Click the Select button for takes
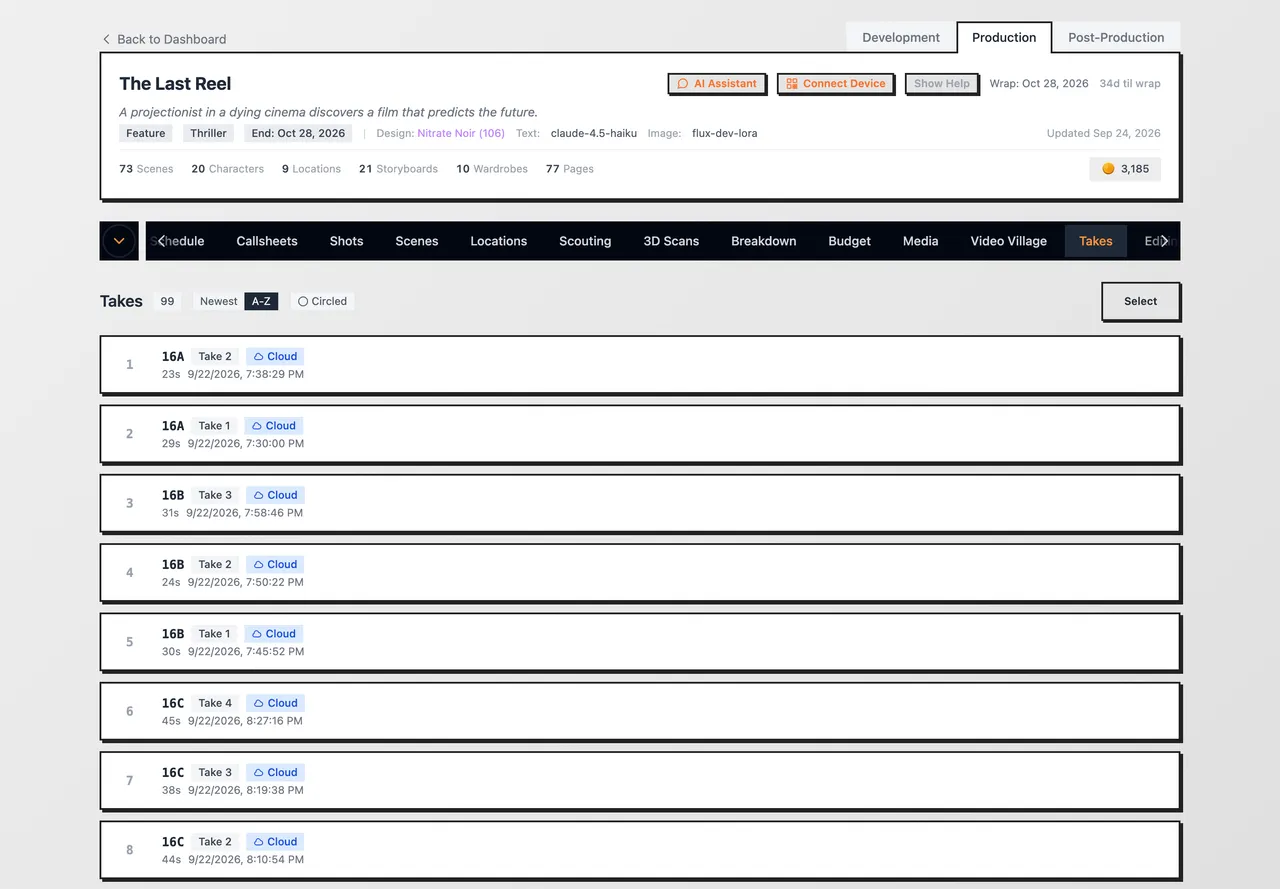 1141,301
